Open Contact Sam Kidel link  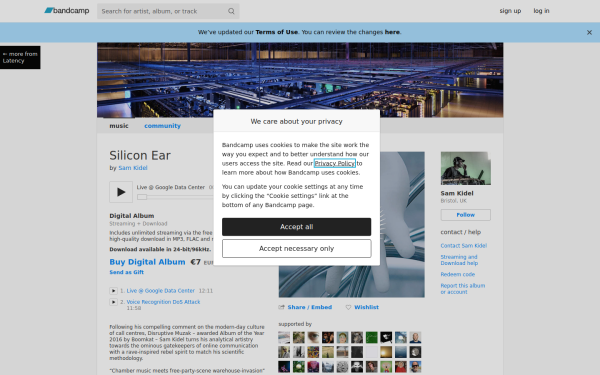(x=463, y=246)
